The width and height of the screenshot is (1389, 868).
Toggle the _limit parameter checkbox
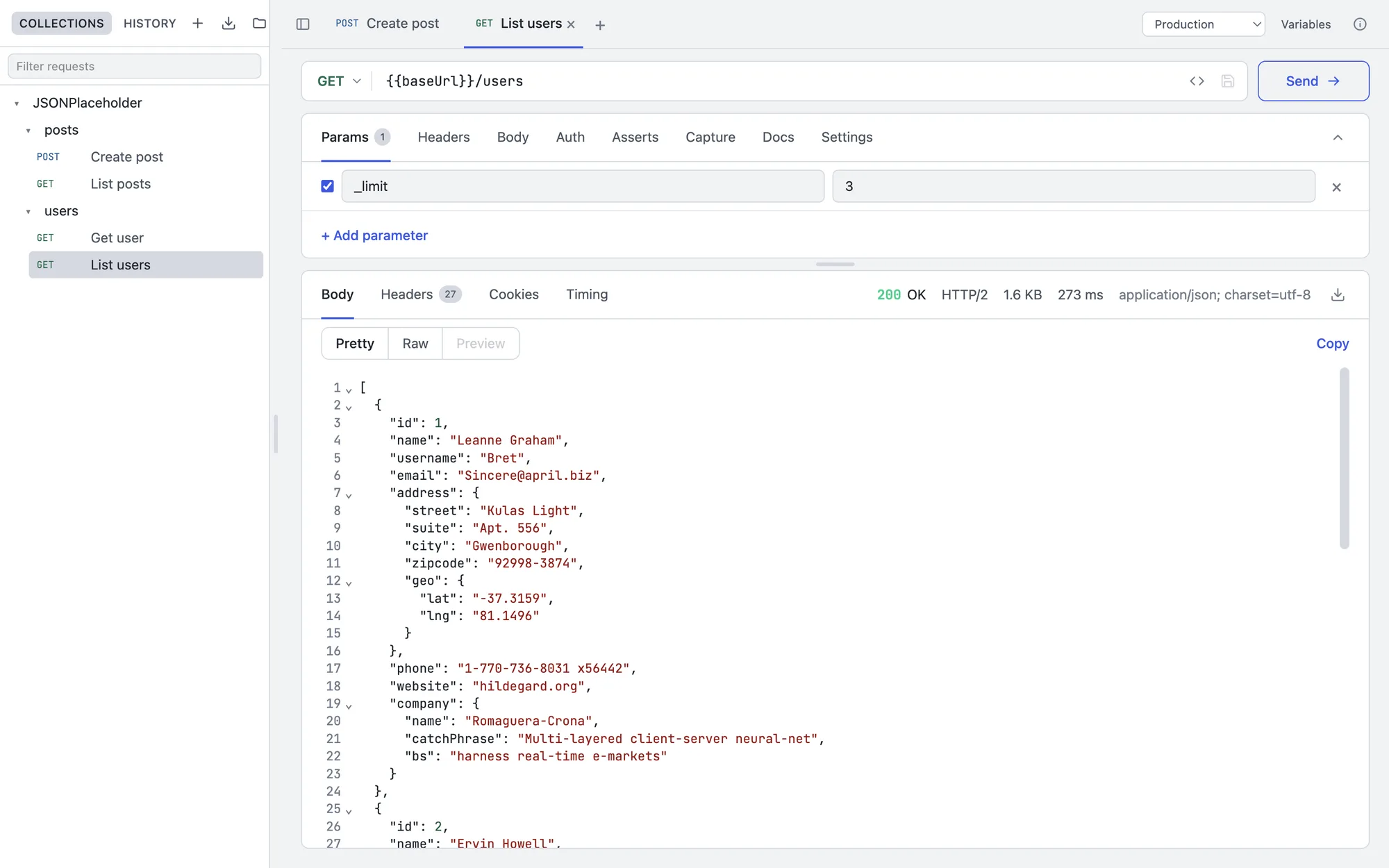point(328,186)
